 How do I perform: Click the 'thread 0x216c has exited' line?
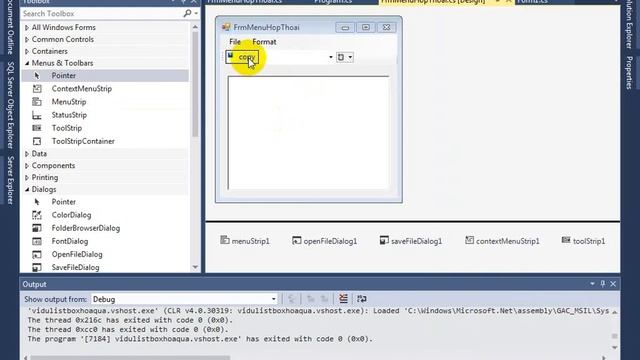[130, 320]
